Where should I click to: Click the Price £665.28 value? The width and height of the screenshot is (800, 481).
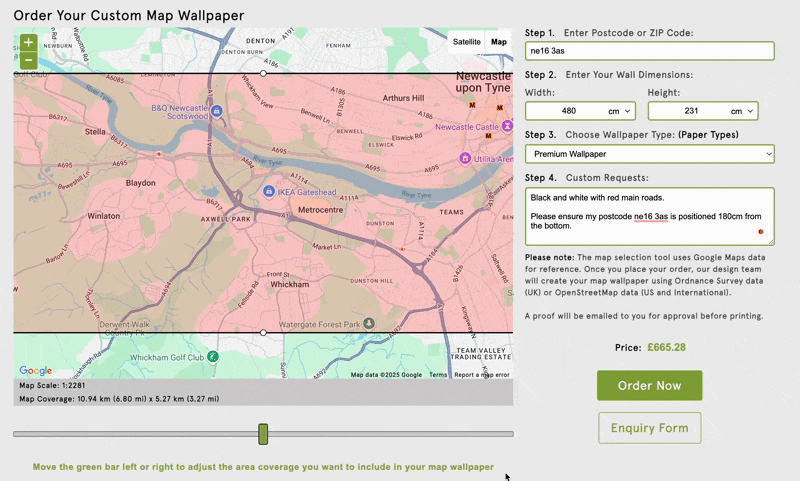666,347
